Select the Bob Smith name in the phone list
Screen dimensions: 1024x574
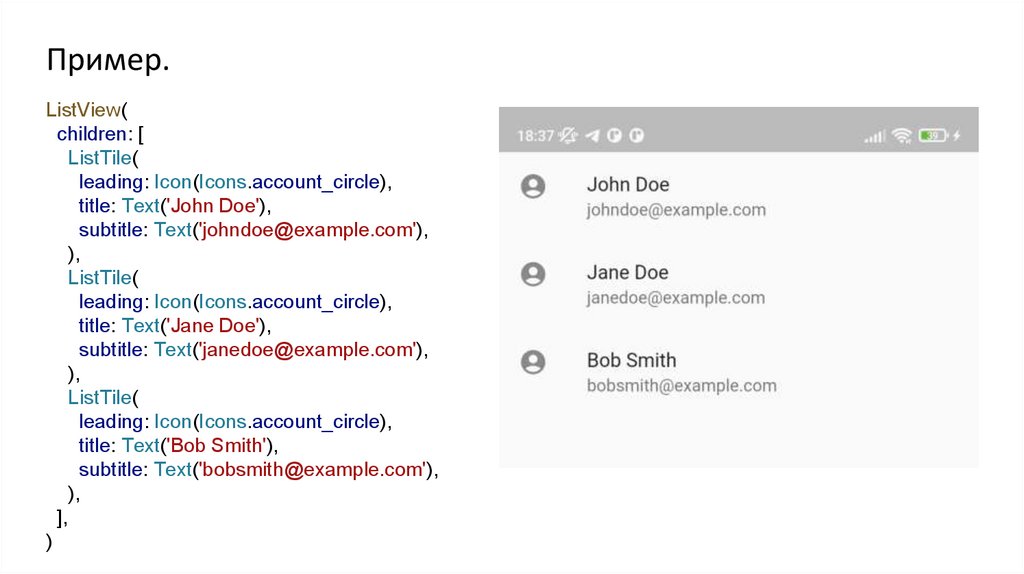click(x=631, y=361)
